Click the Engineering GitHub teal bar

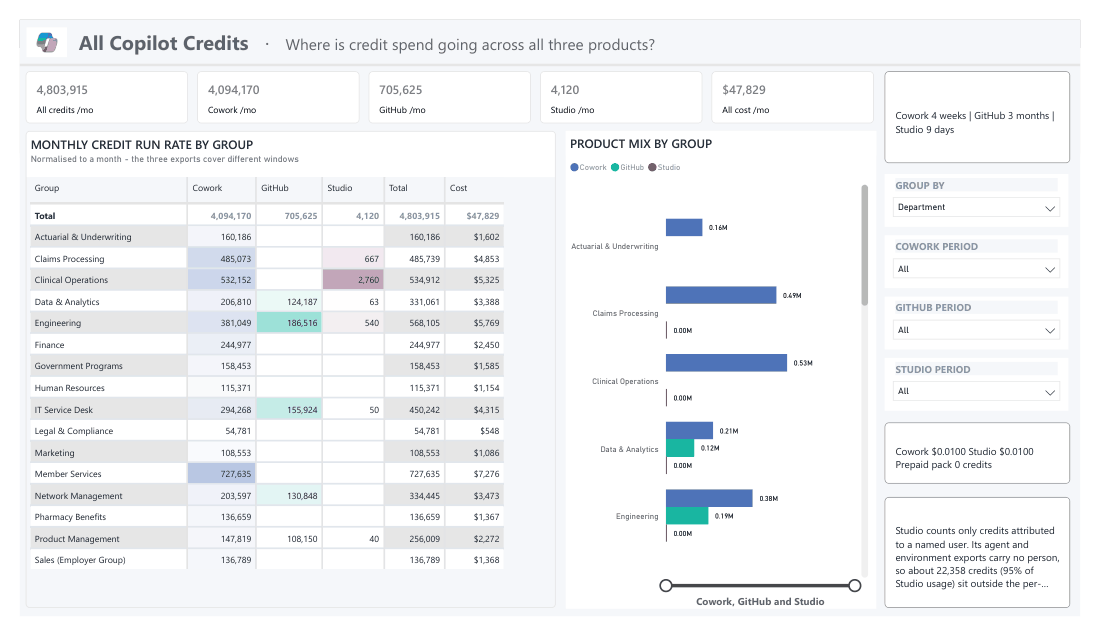(x=687, y=516)
